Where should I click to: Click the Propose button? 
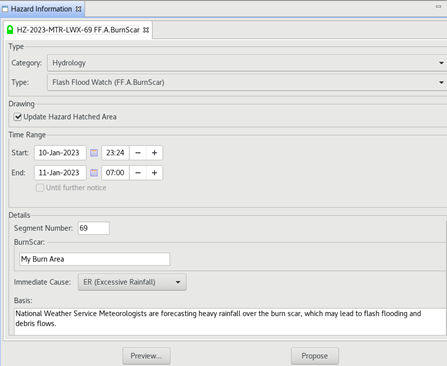315,356
